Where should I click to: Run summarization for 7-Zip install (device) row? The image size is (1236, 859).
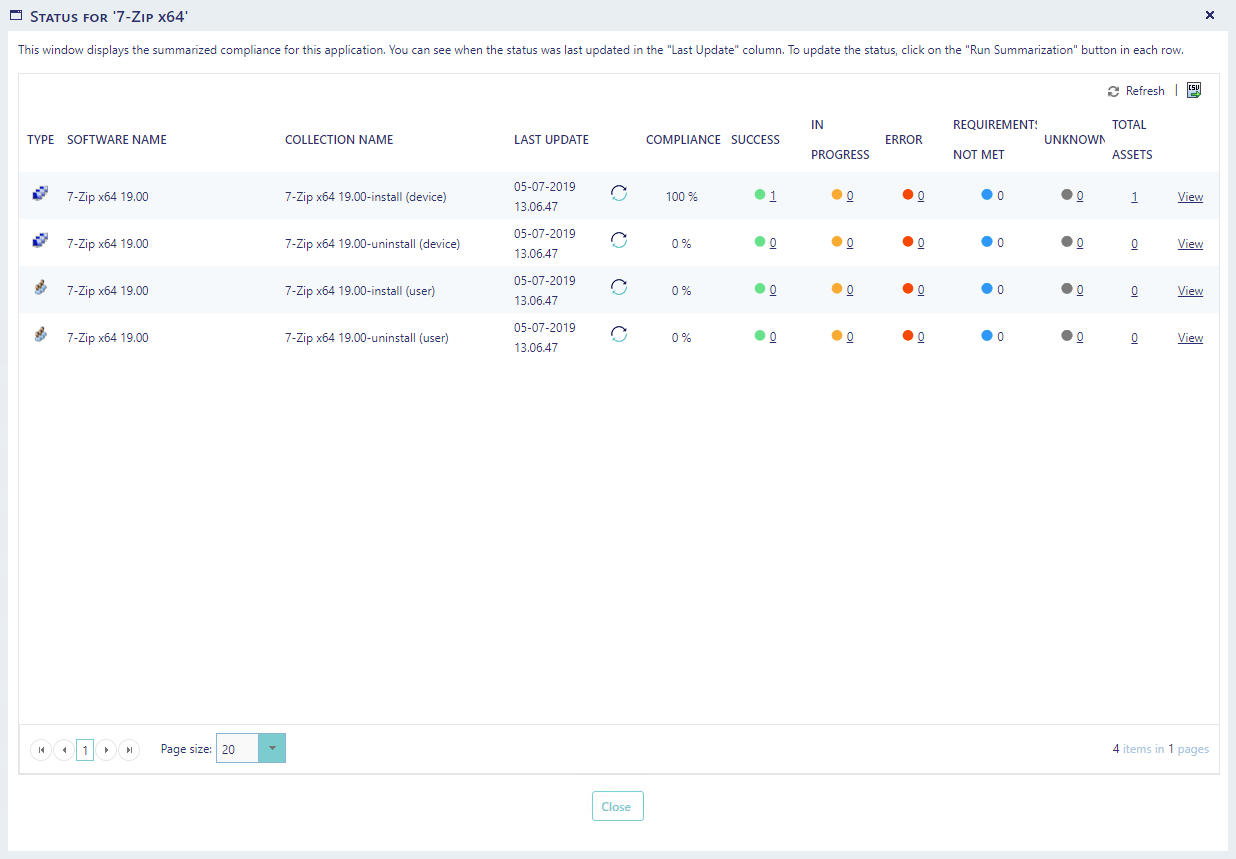click(x=619, y=194)
